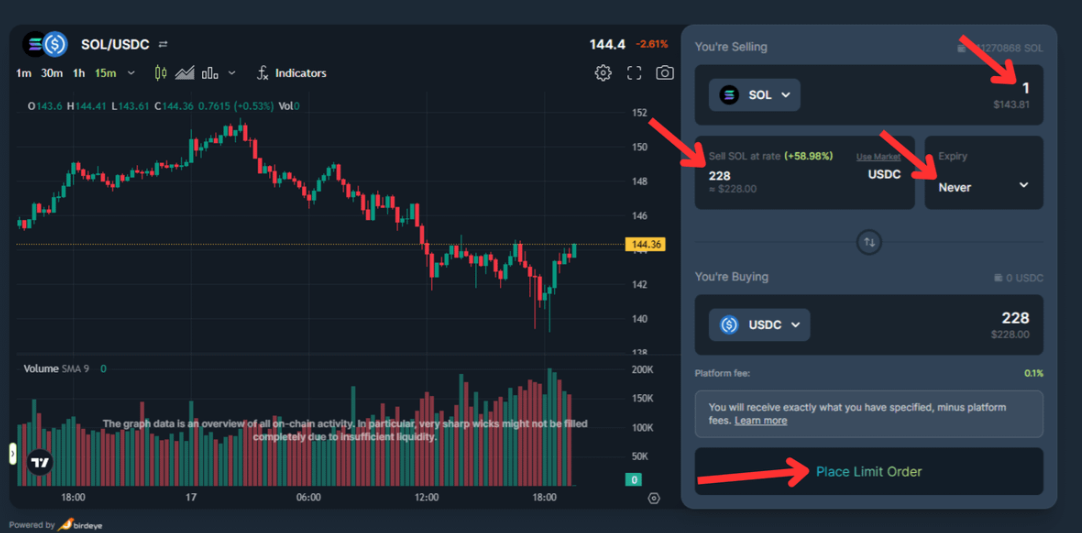1082x533 pixels.
Task: Choose the bars chart type icon
Action: pyautogui.click(x=210, y=73)
